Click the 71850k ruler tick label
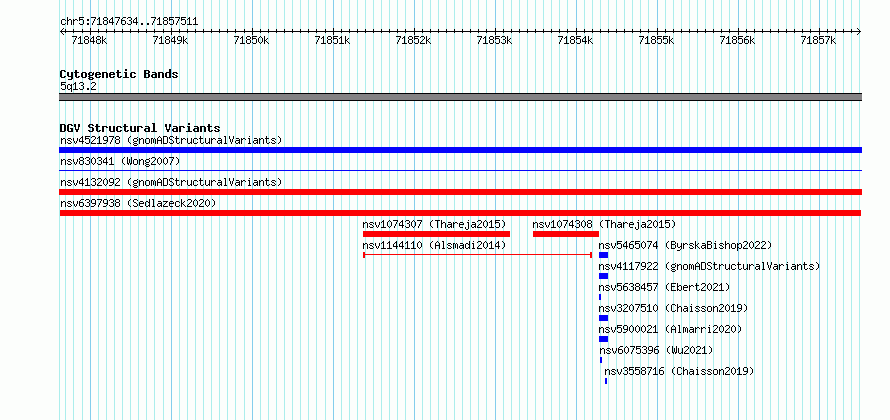890x420 pixels. tap(251, 40)
